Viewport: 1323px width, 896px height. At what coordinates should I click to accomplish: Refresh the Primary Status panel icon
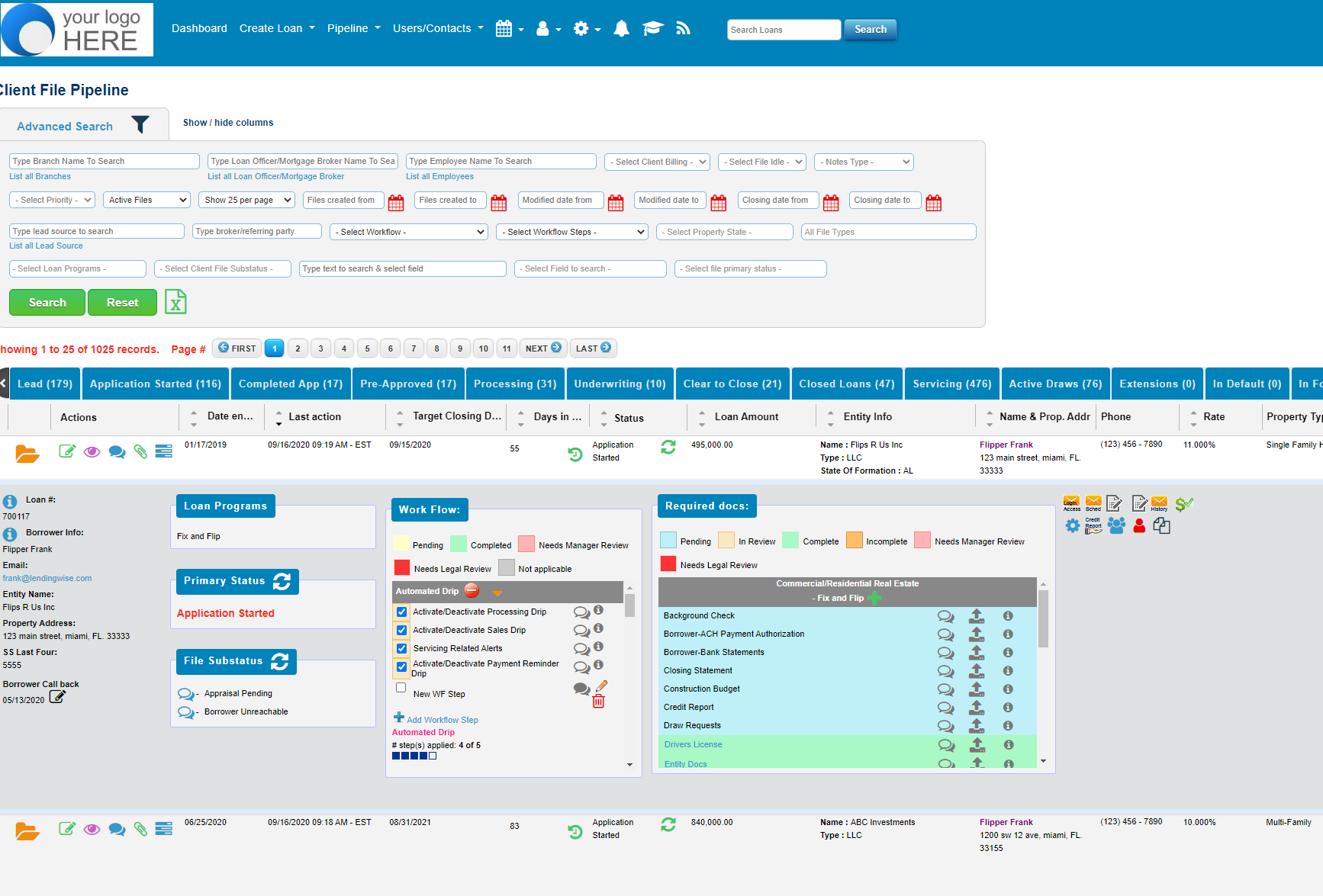click(x=282, y=581)
